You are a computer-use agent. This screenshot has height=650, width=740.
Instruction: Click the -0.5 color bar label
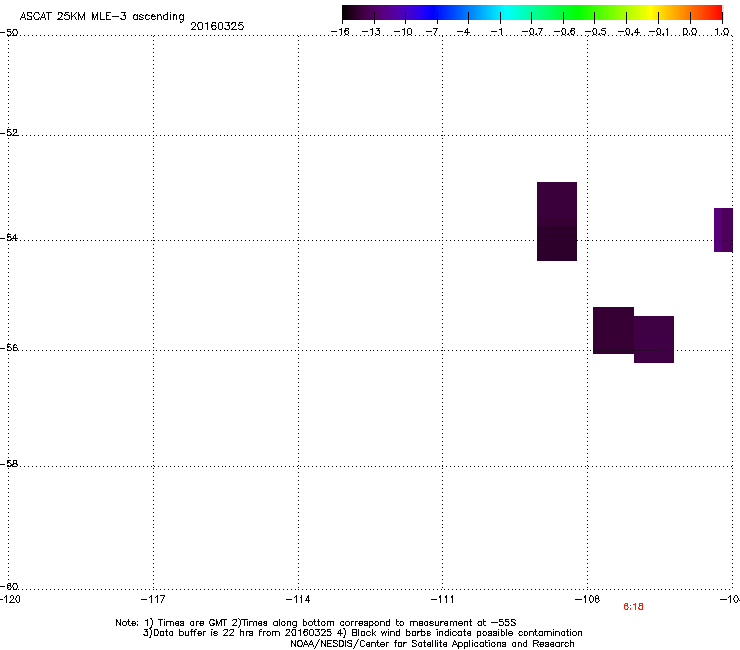click(595, 32)
